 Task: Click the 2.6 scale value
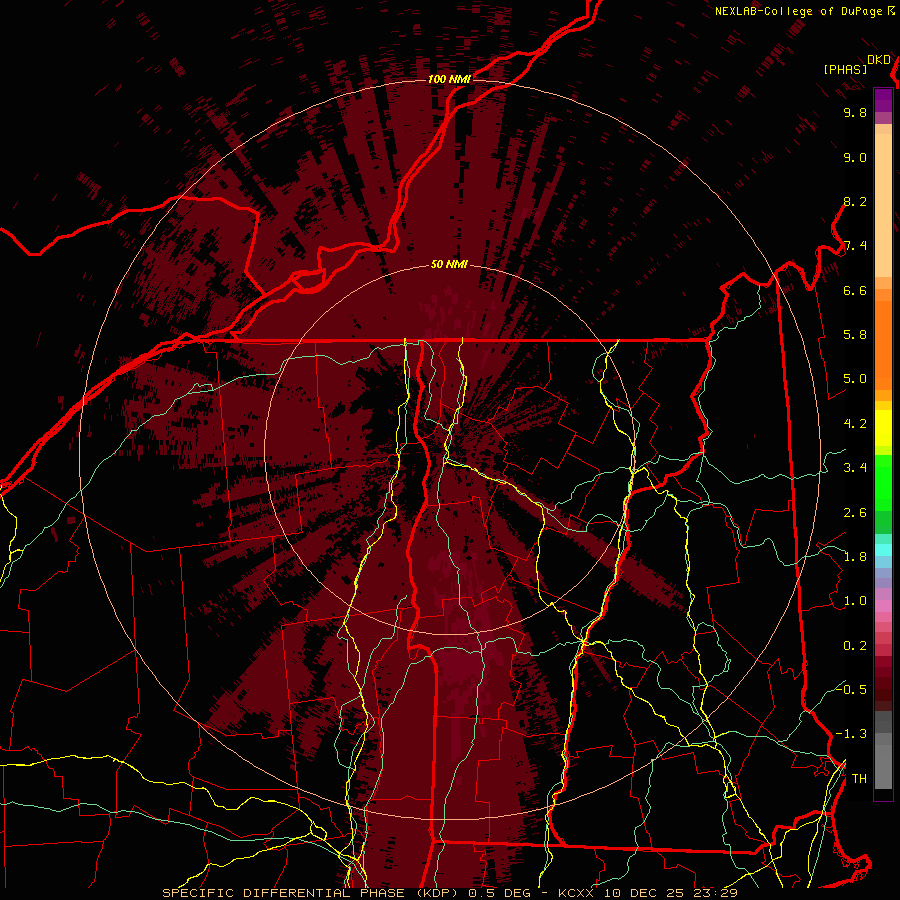pos(855,513)
